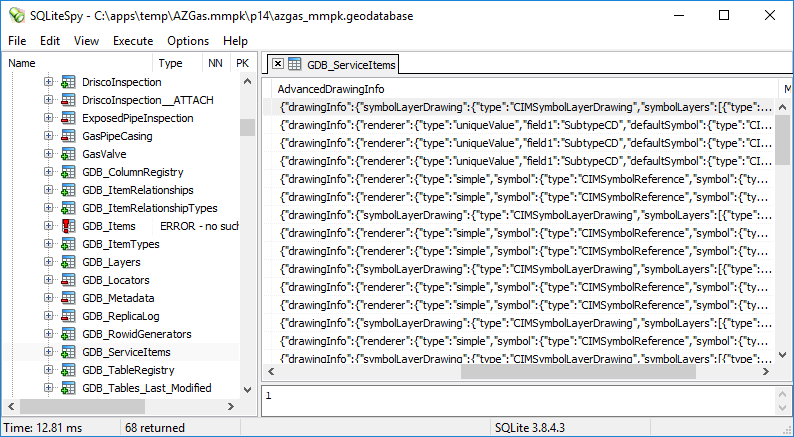Click the NN column header

point(216,63)
